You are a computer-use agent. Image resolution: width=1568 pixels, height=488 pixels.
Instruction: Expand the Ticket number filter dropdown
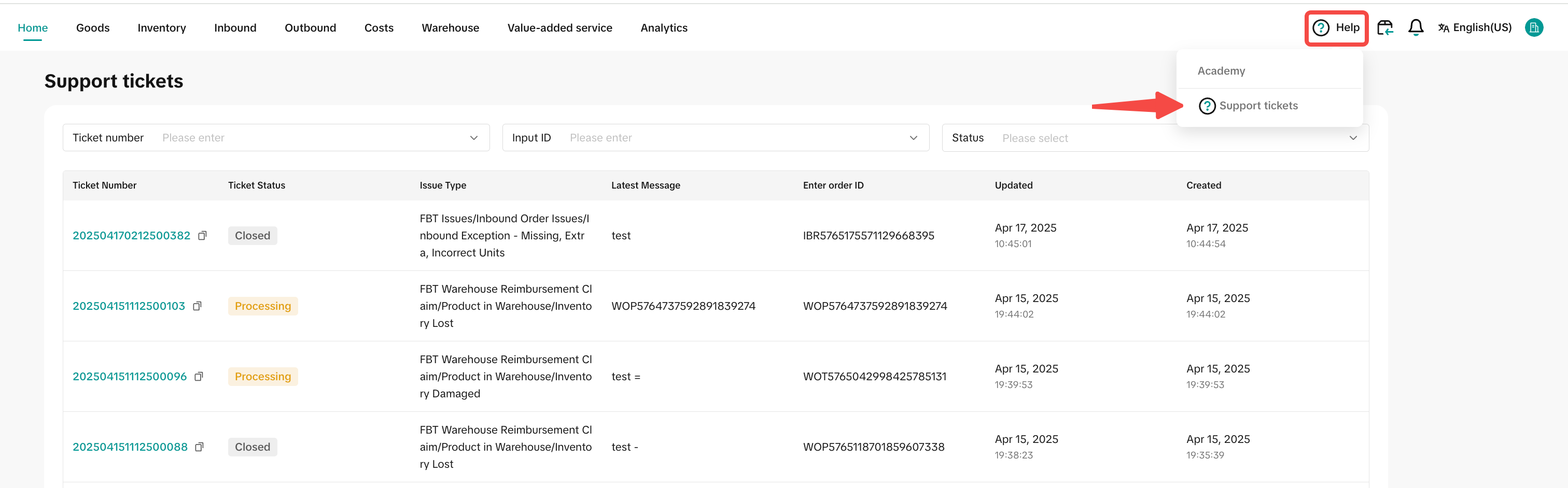click(473, 138)
